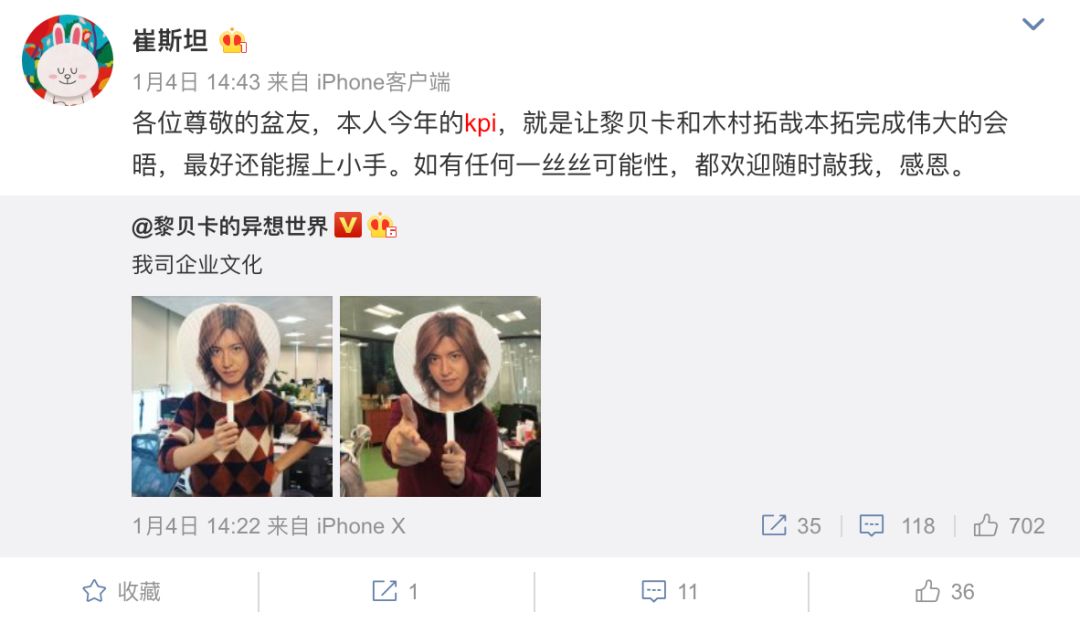Repost this post via bottom share icon
Screen dimensions: 1080x623
point(395,591)
